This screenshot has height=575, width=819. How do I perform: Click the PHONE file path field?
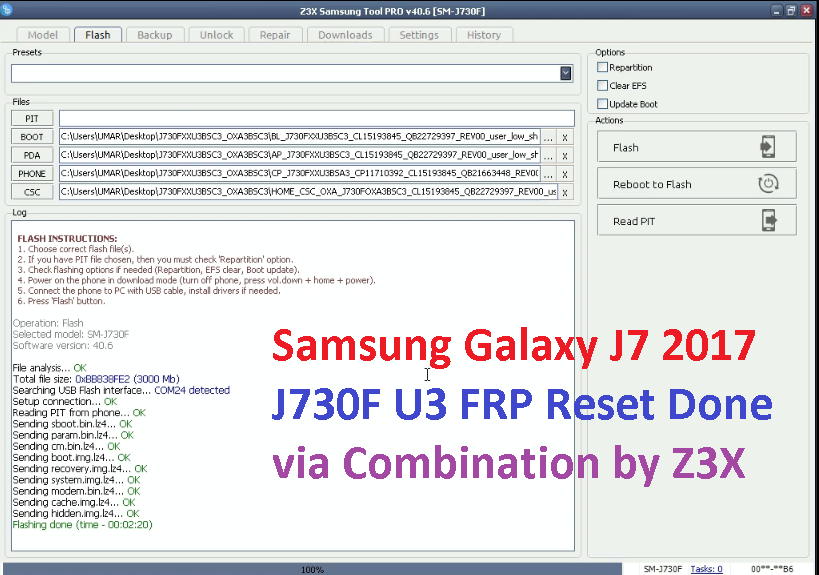click(x=299, y=173)
